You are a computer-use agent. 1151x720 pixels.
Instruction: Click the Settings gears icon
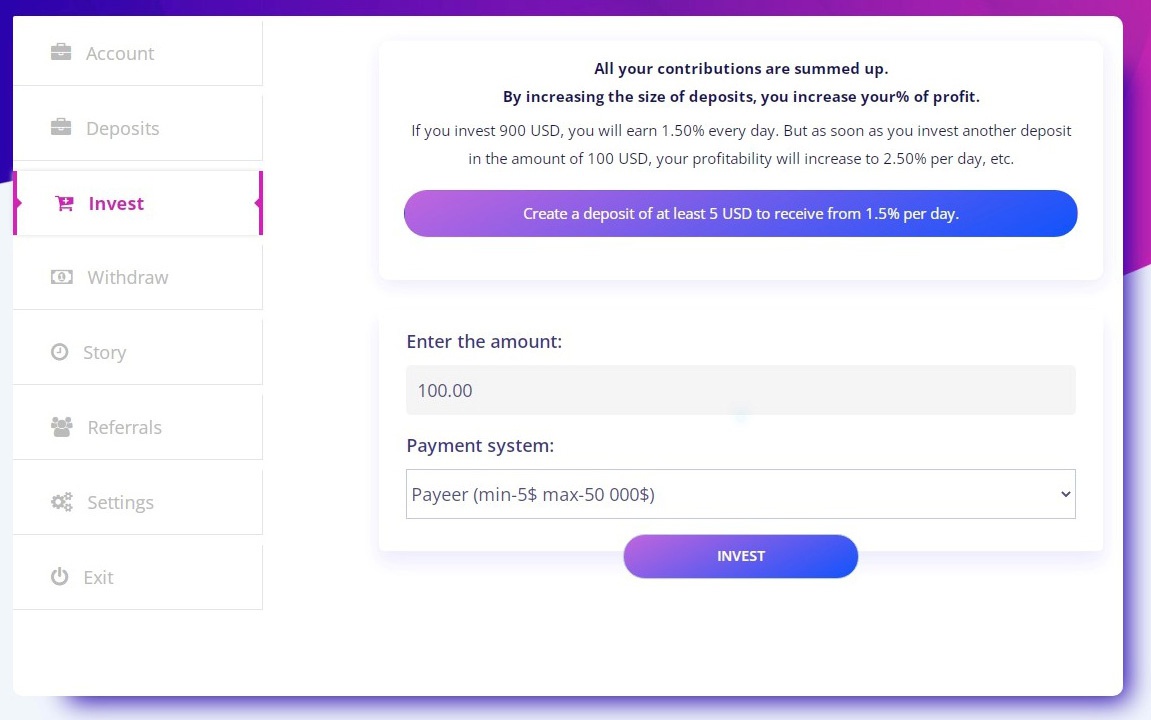[x=62, y=502]
